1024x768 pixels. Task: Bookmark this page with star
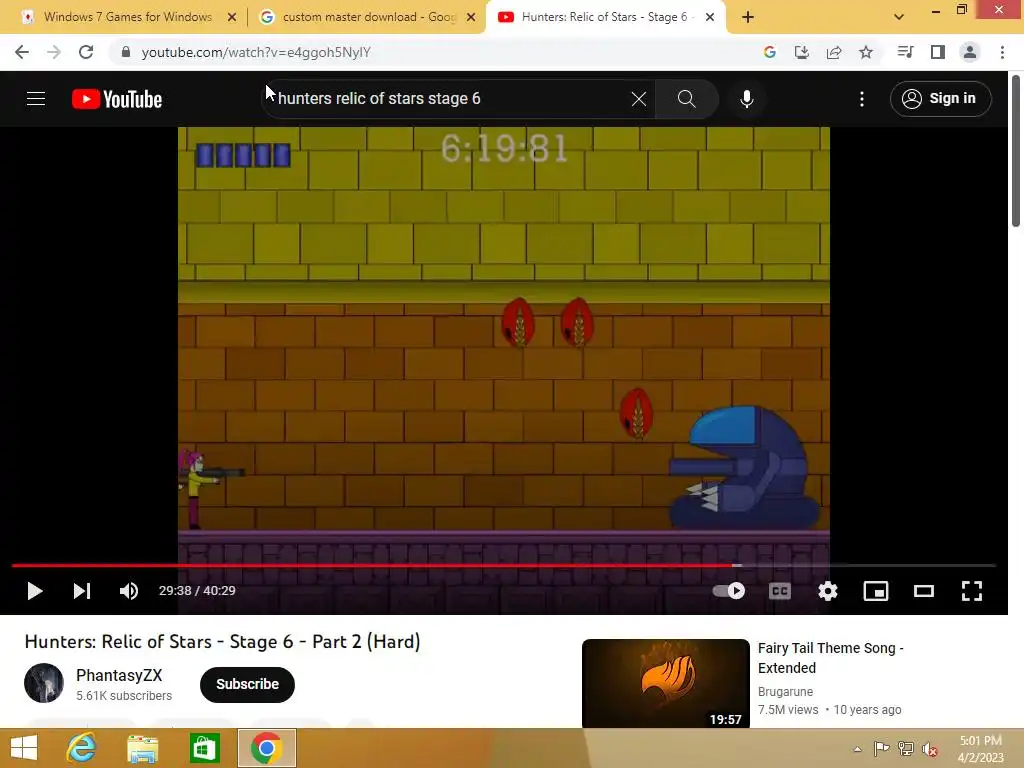pyautogui.click(x=866, y=52)
